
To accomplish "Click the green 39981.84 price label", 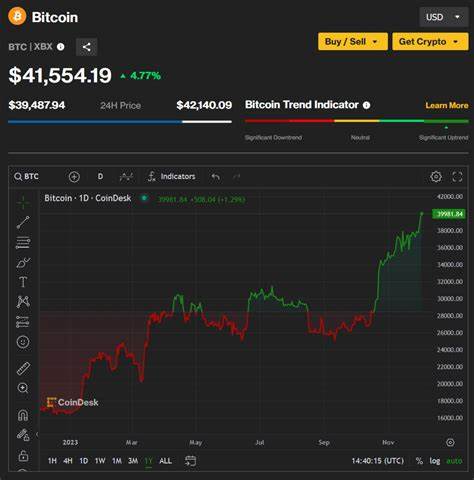I will coord(449,214).
